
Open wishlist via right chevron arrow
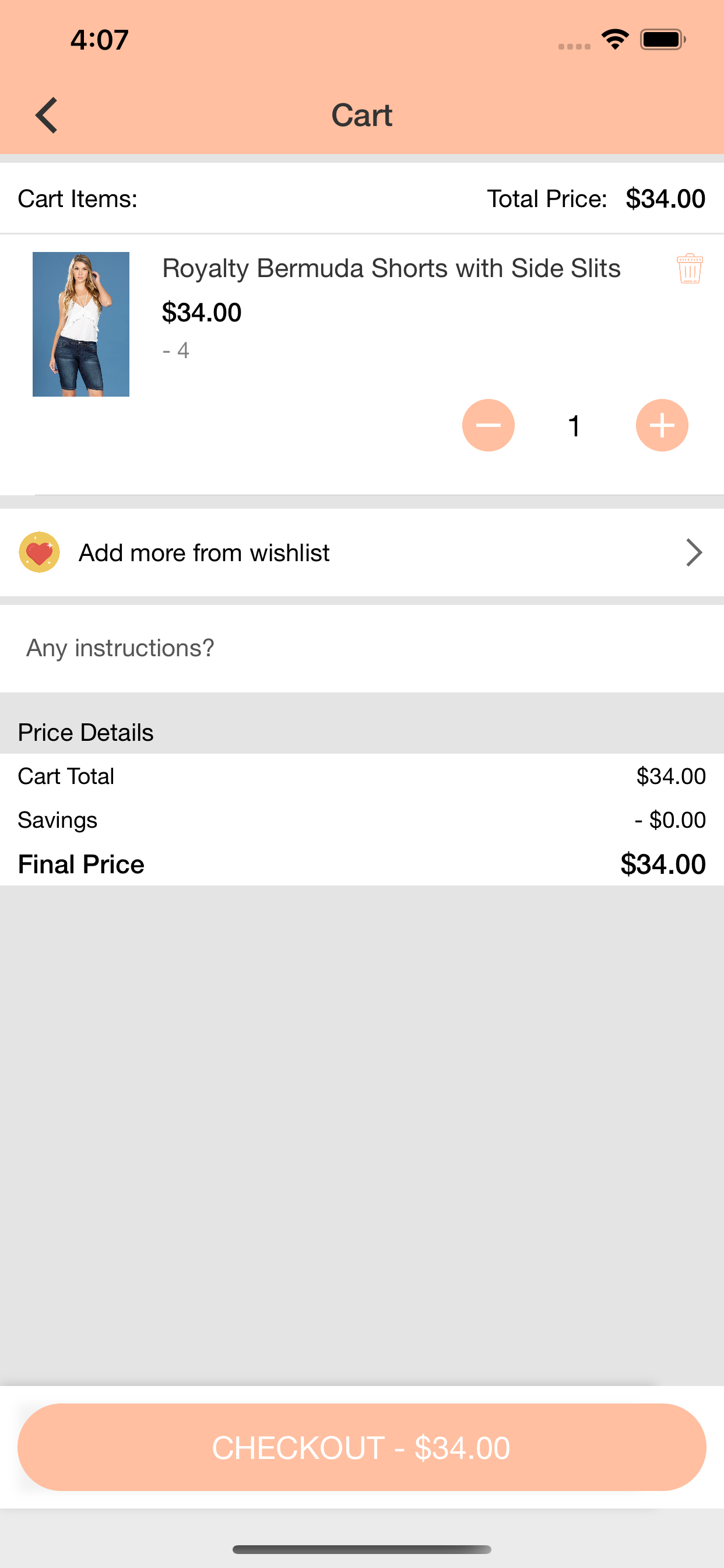pyautogui.click(x=694, y=552)
